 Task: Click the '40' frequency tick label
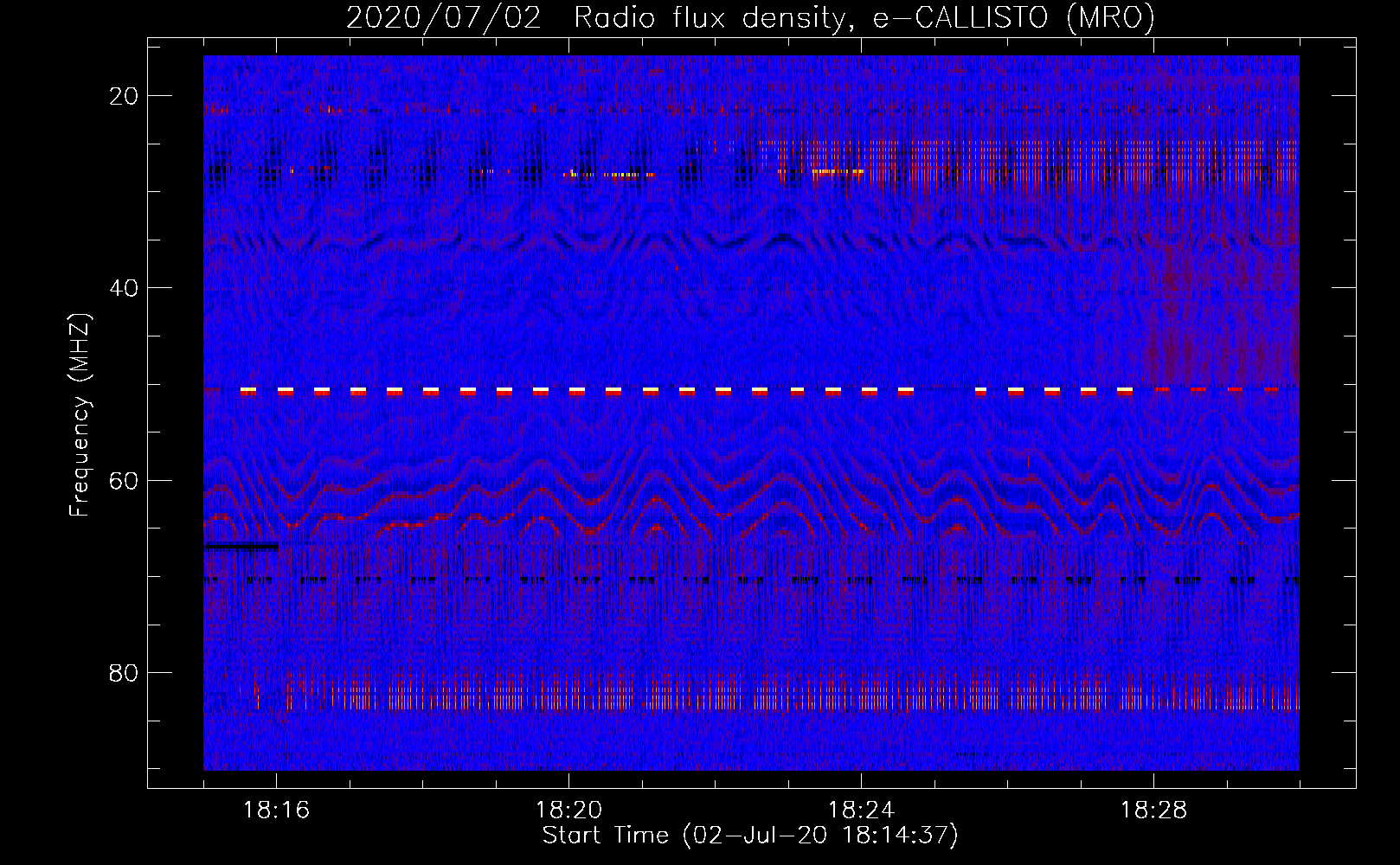point(124,288)
